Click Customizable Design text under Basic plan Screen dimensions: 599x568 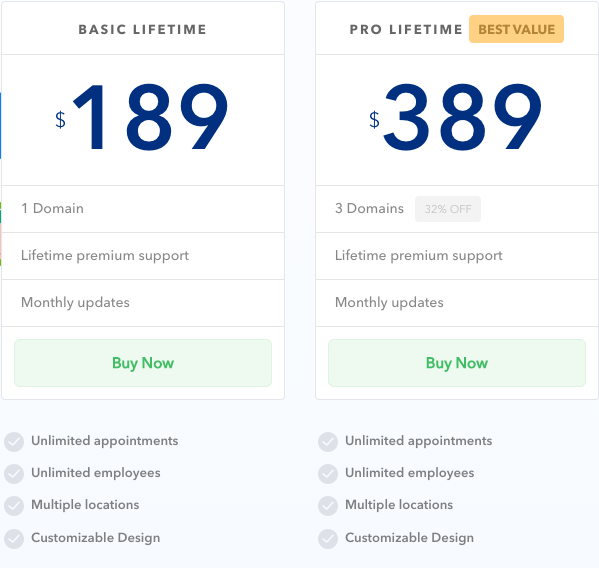pyautogui.click(x=96, y=538)
